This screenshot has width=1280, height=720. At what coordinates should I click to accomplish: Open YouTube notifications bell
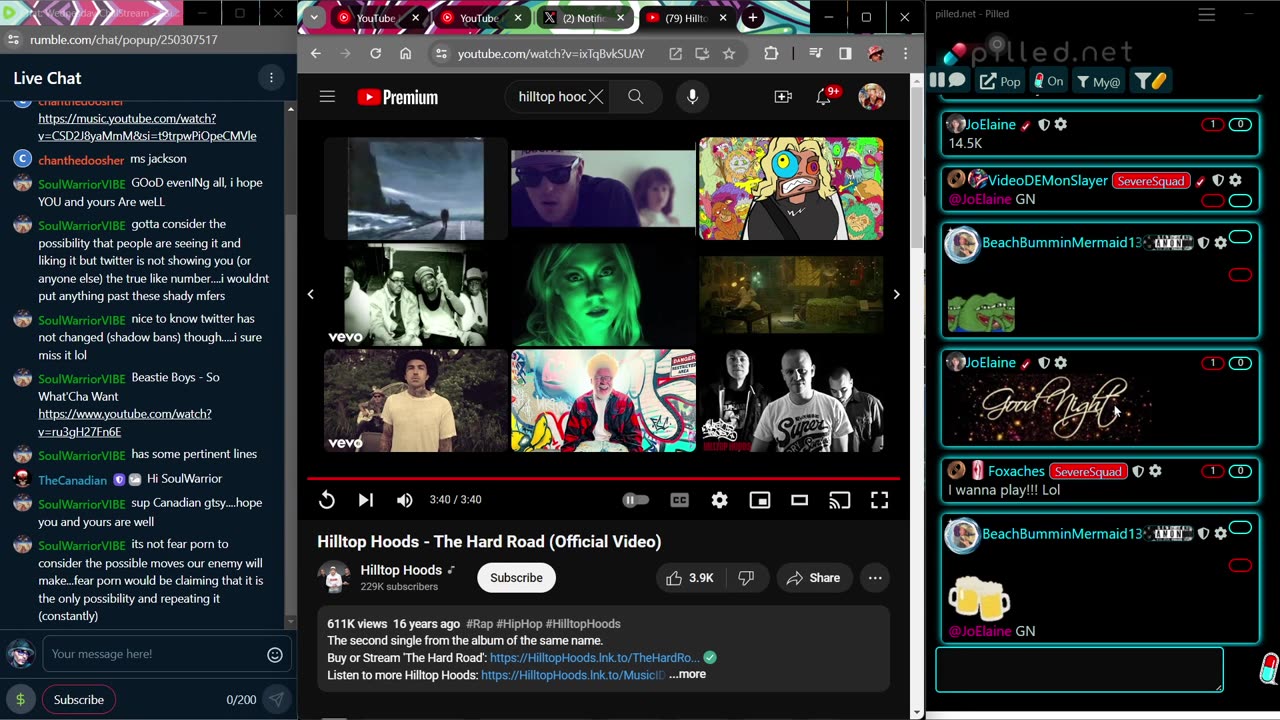(824, 97)
